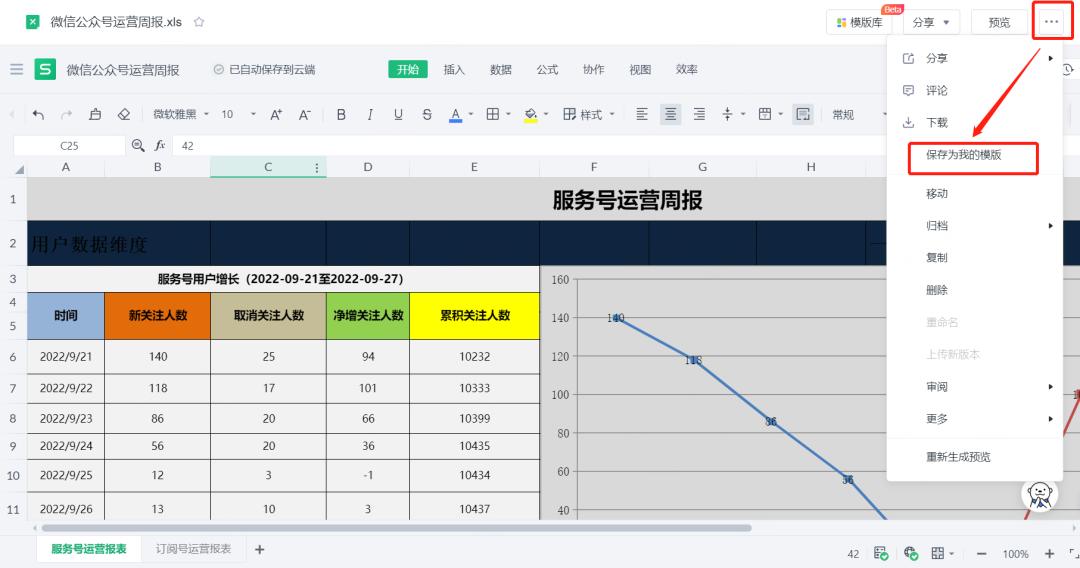Open the 常规 number format dropdown
The image size is (1080, 568).
(859, 114)
